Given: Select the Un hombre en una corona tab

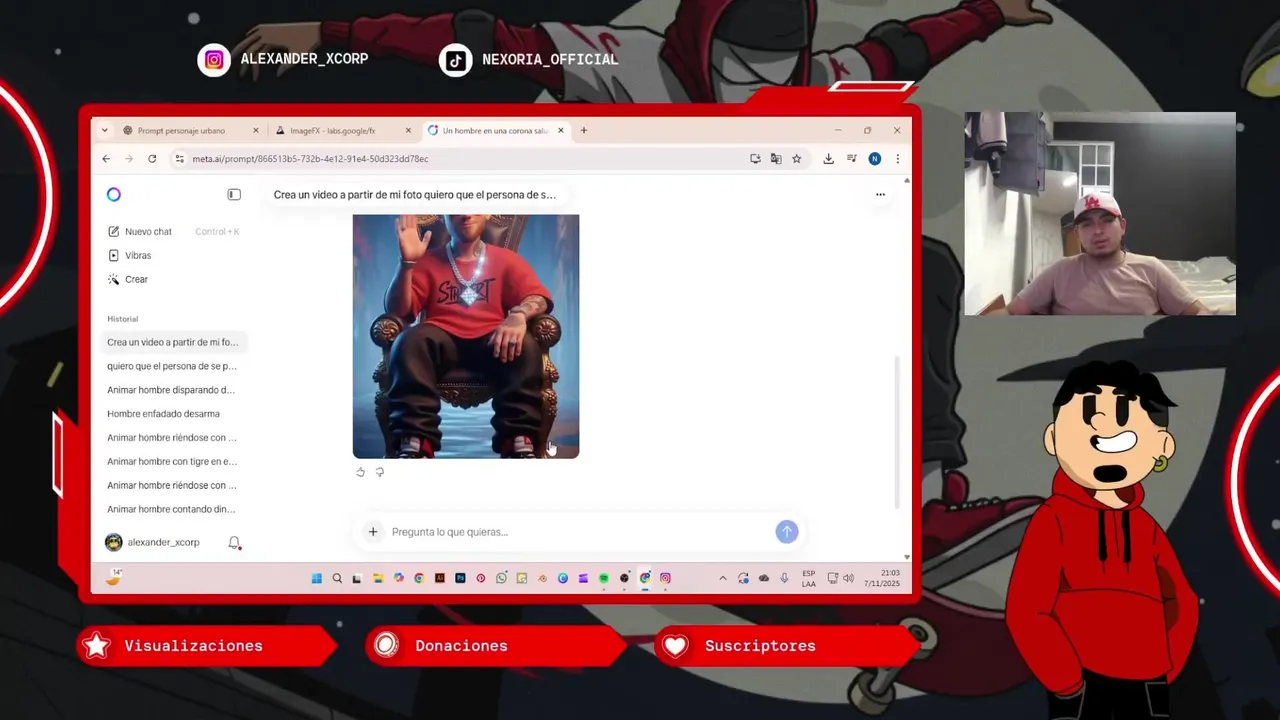Looking at the screenshot, I should [x=496, y=130].
